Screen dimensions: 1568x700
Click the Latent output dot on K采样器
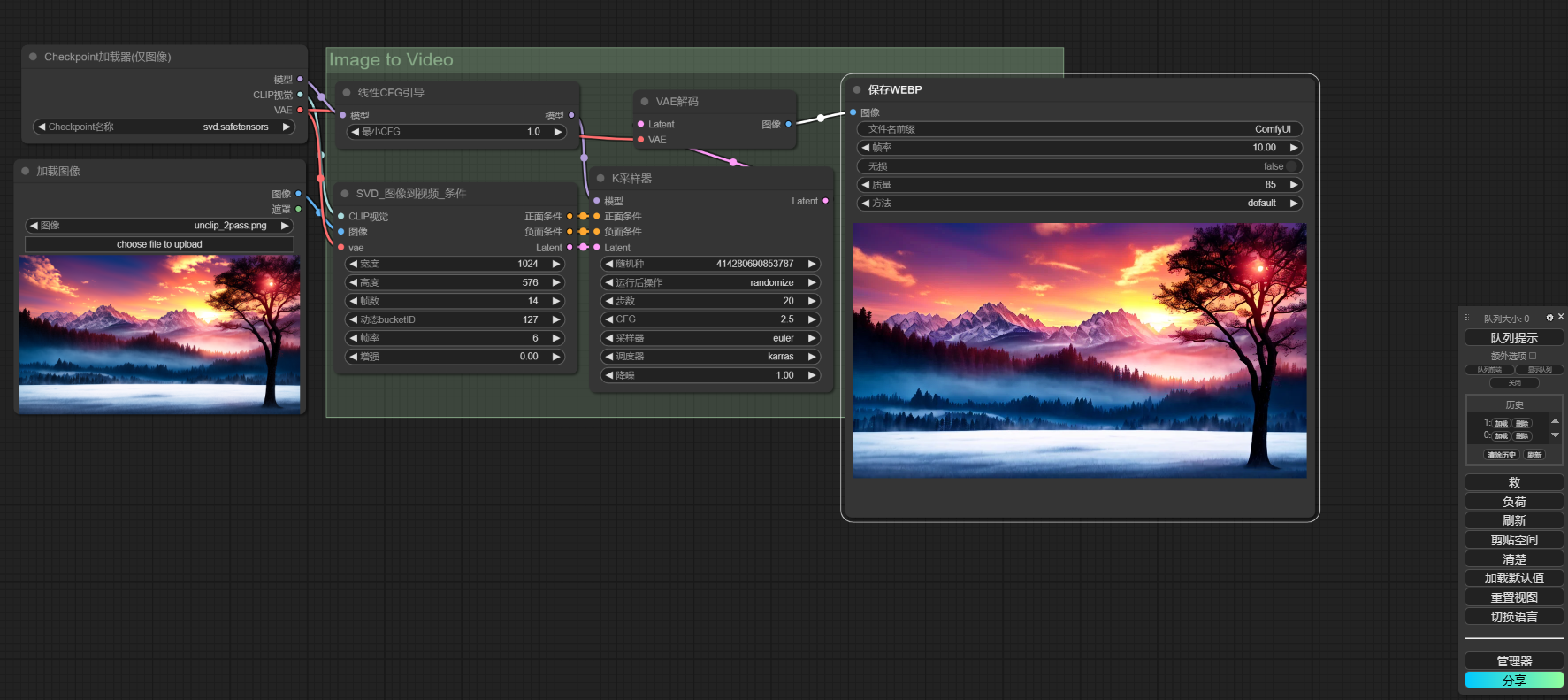[x=825, y=201]
